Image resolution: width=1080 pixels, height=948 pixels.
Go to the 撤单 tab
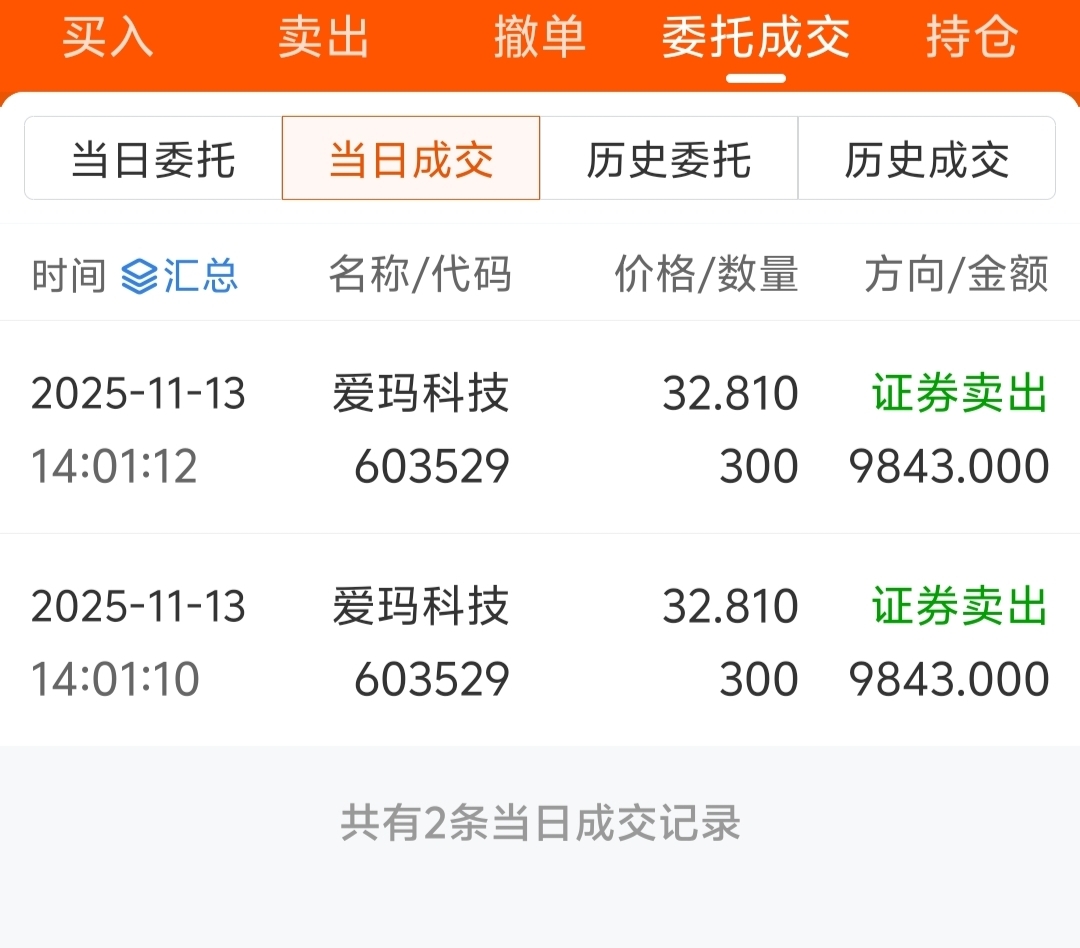(539, 38)
